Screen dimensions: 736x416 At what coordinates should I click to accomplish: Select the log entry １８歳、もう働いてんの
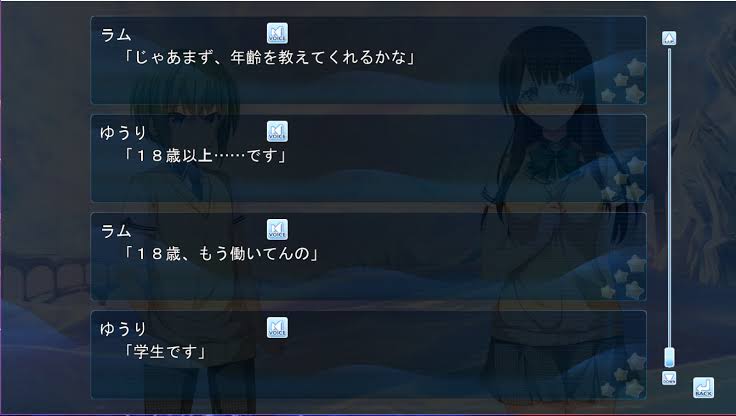(368, 256)
